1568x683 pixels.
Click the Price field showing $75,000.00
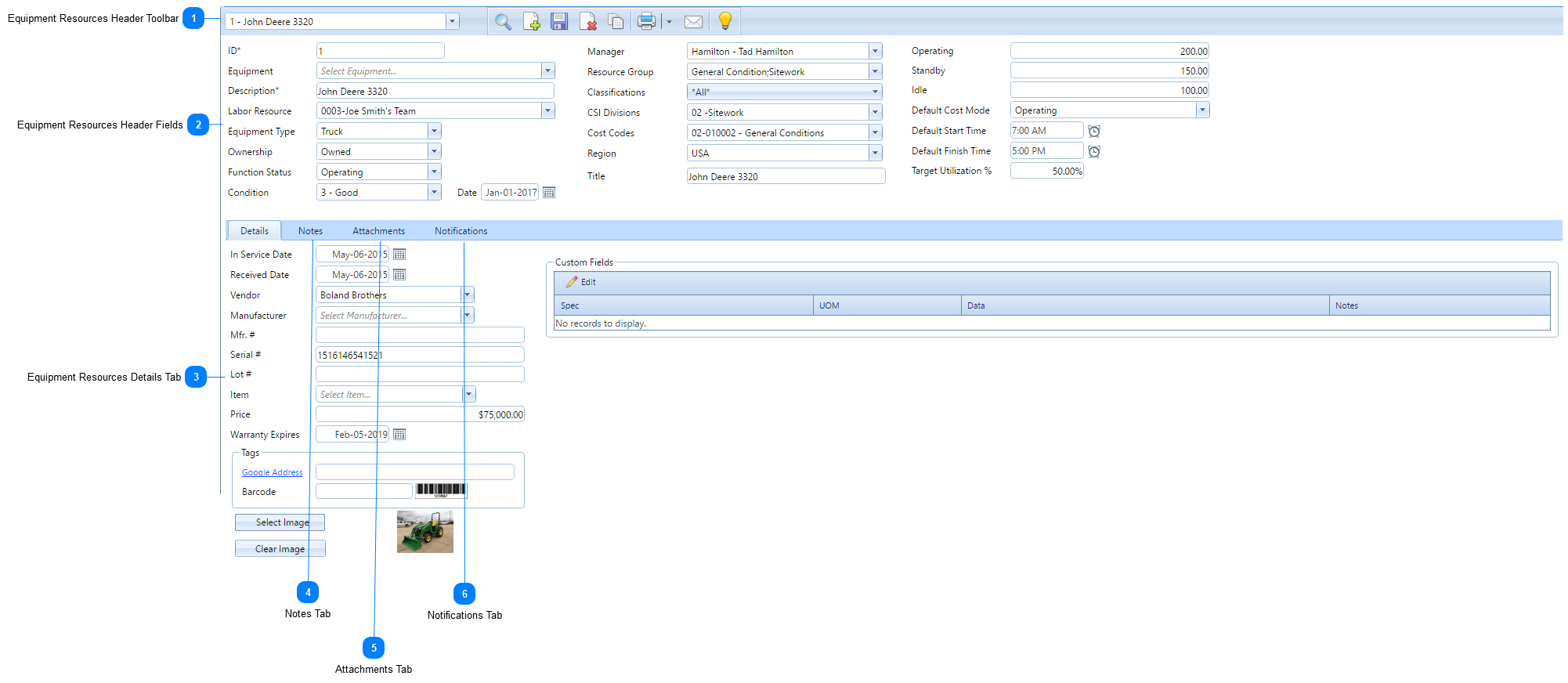pyautogui.click(x=420, y=414)
